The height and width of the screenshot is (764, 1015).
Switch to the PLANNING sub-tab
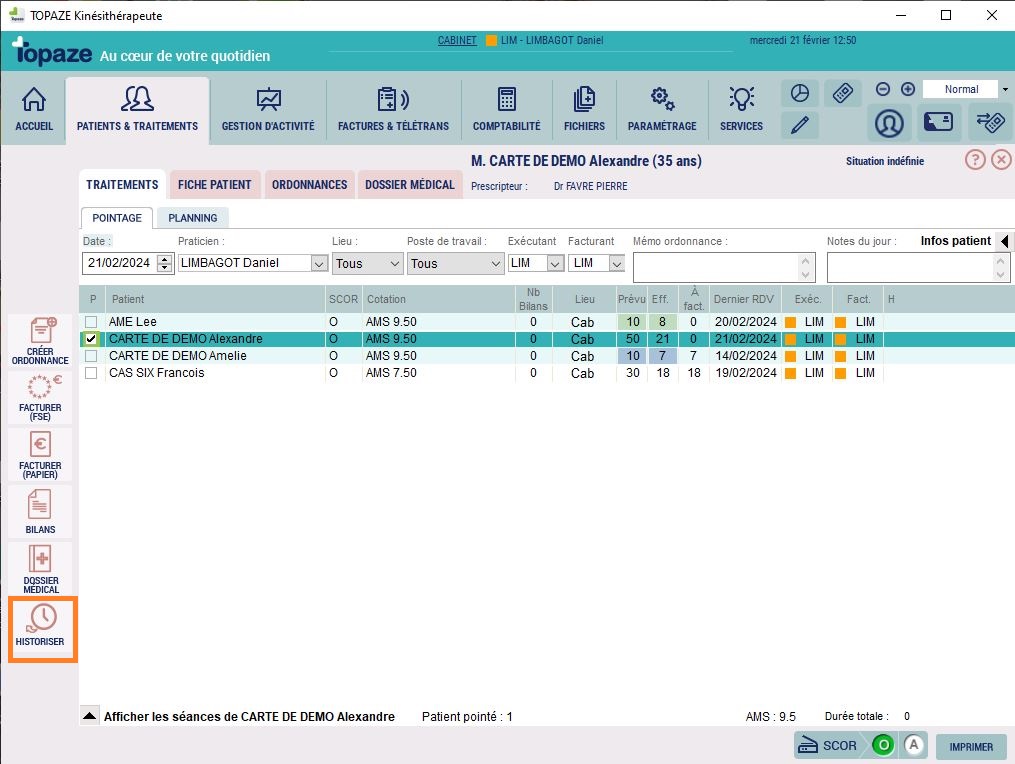(192, 218)
